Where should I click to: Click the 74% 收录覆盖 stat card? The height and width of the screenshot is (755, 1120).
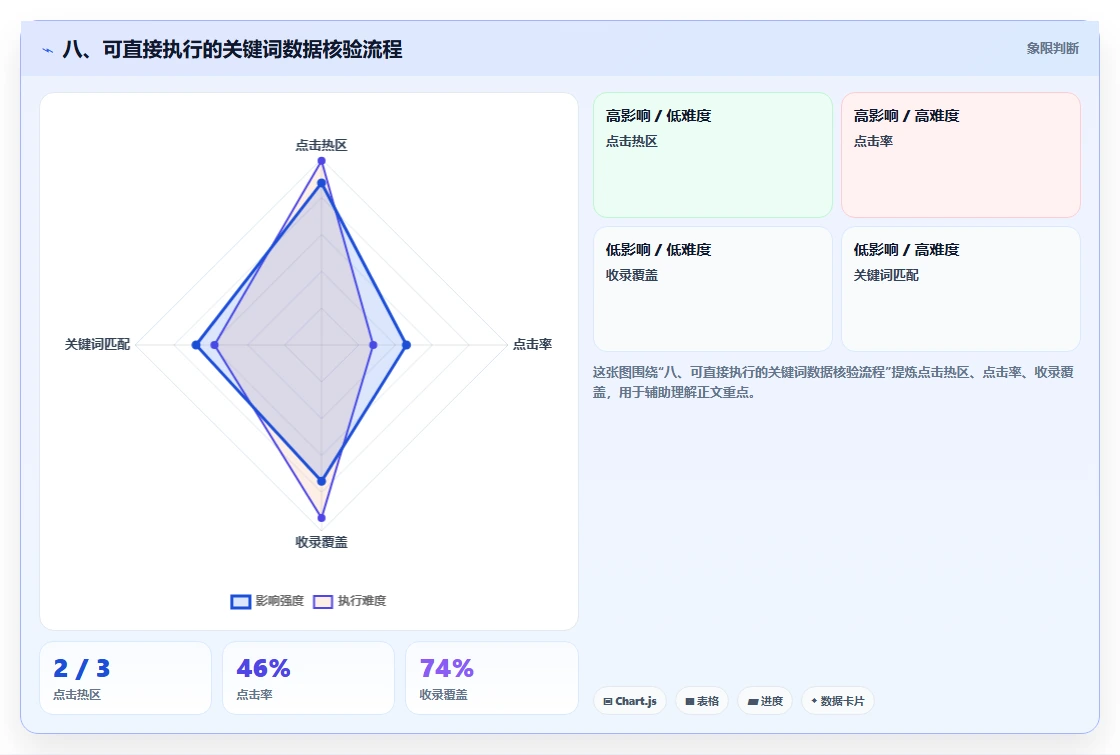pyautogui.click(x=491, y=678)
